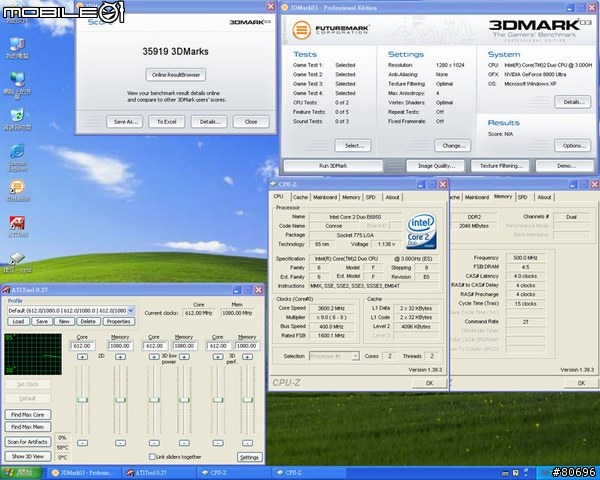600x480 pixels.
Task: Click Select button under Tests
Action: click(x=353, y=145)
